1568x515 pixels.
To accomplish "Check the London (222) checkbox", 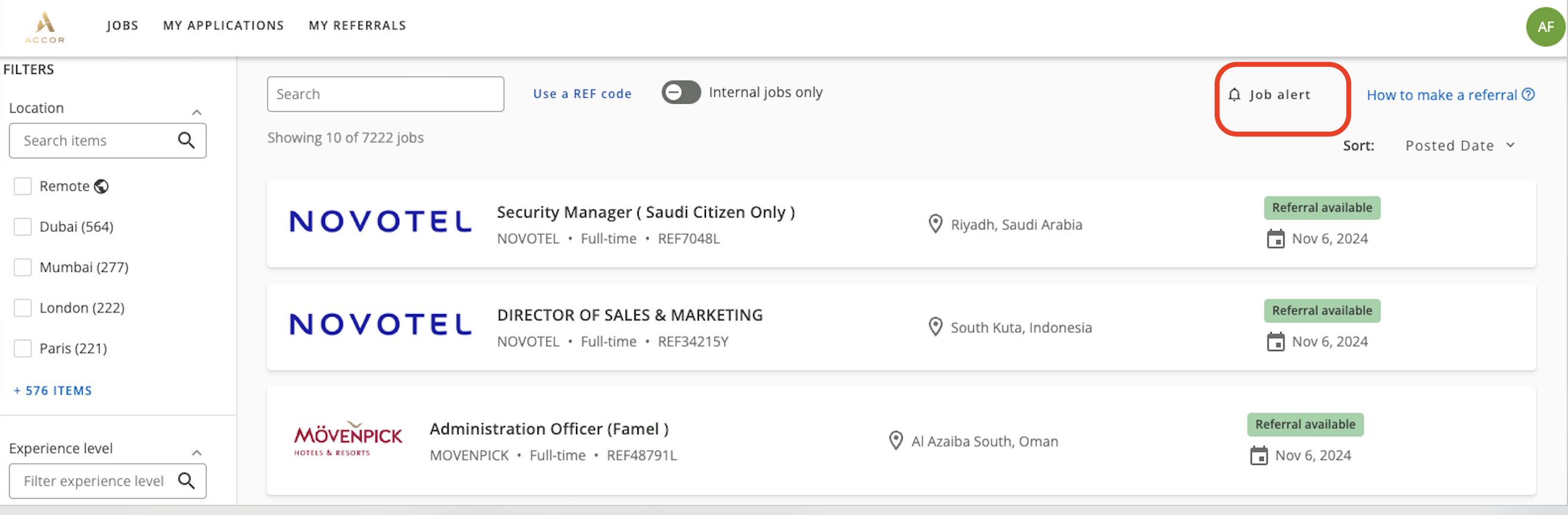I will tap(23, 308).
